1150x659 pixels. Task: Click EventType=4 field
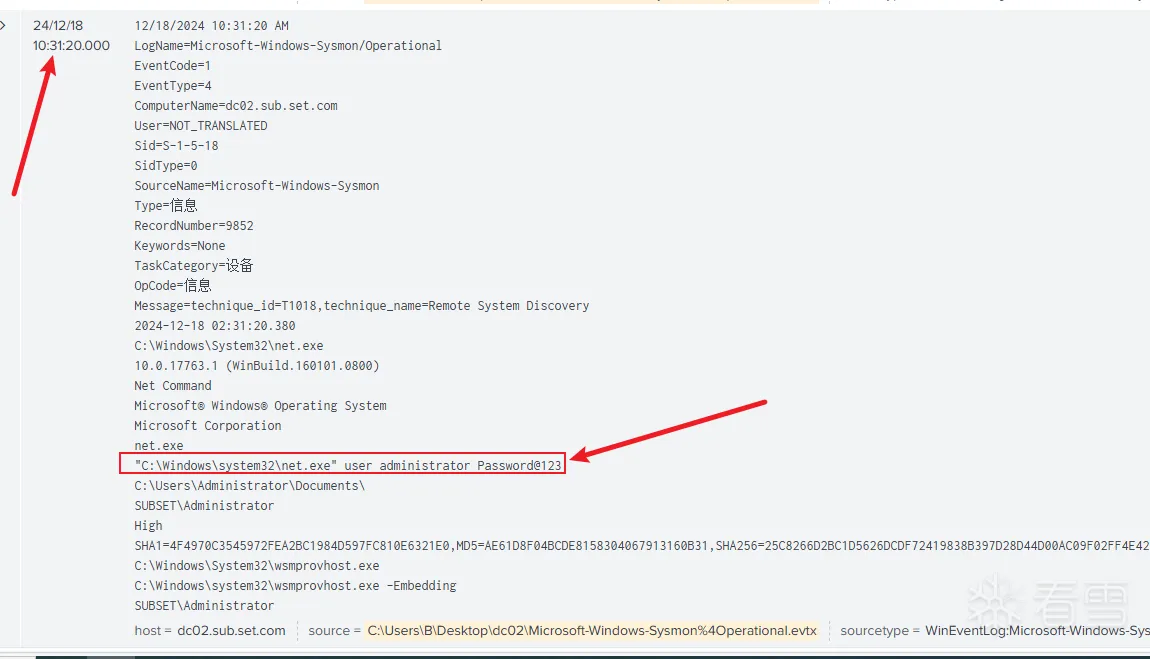click(x=172, y=85)
